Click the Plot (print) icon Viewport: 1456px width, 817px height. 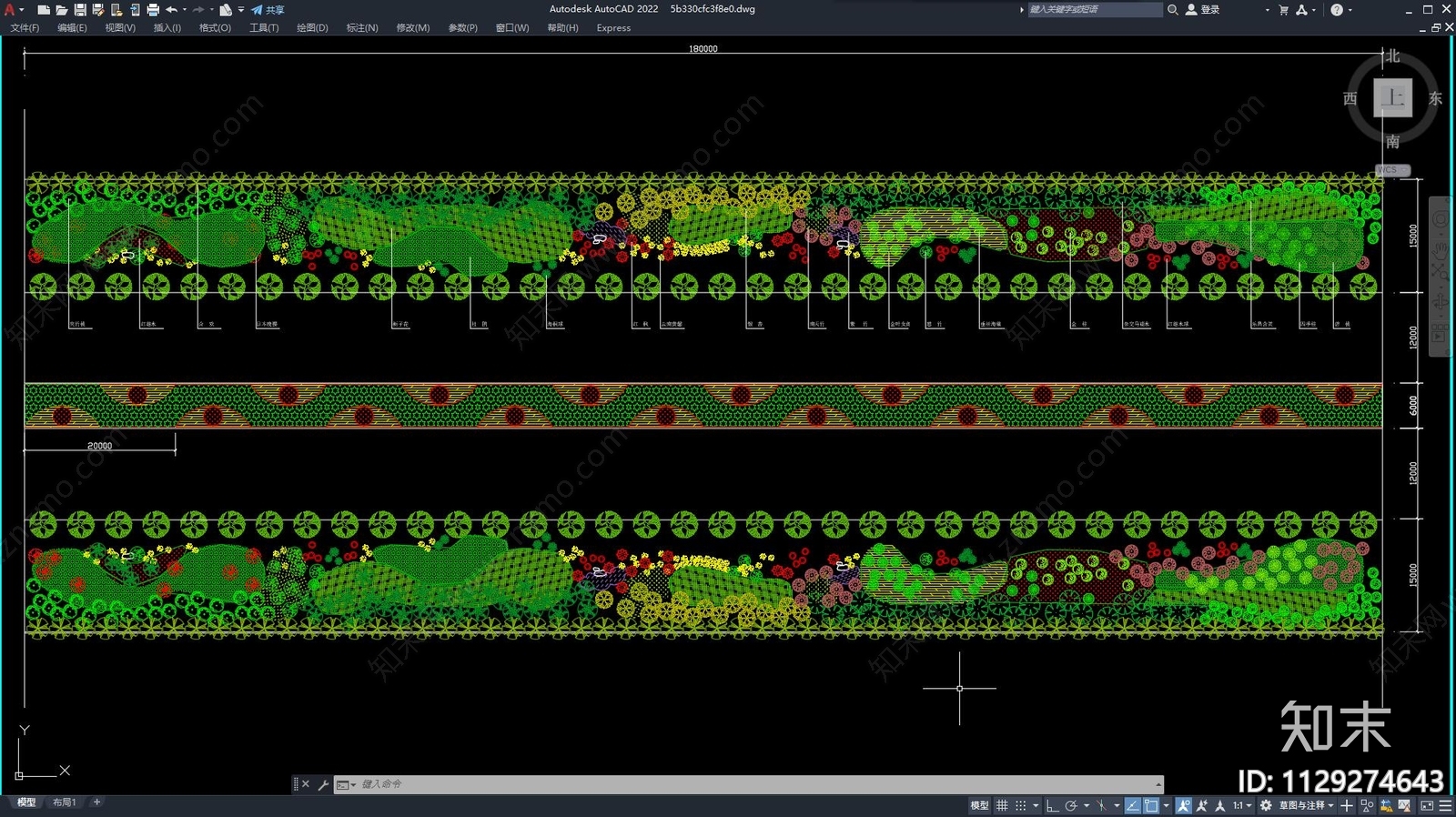tap(153, 10)
